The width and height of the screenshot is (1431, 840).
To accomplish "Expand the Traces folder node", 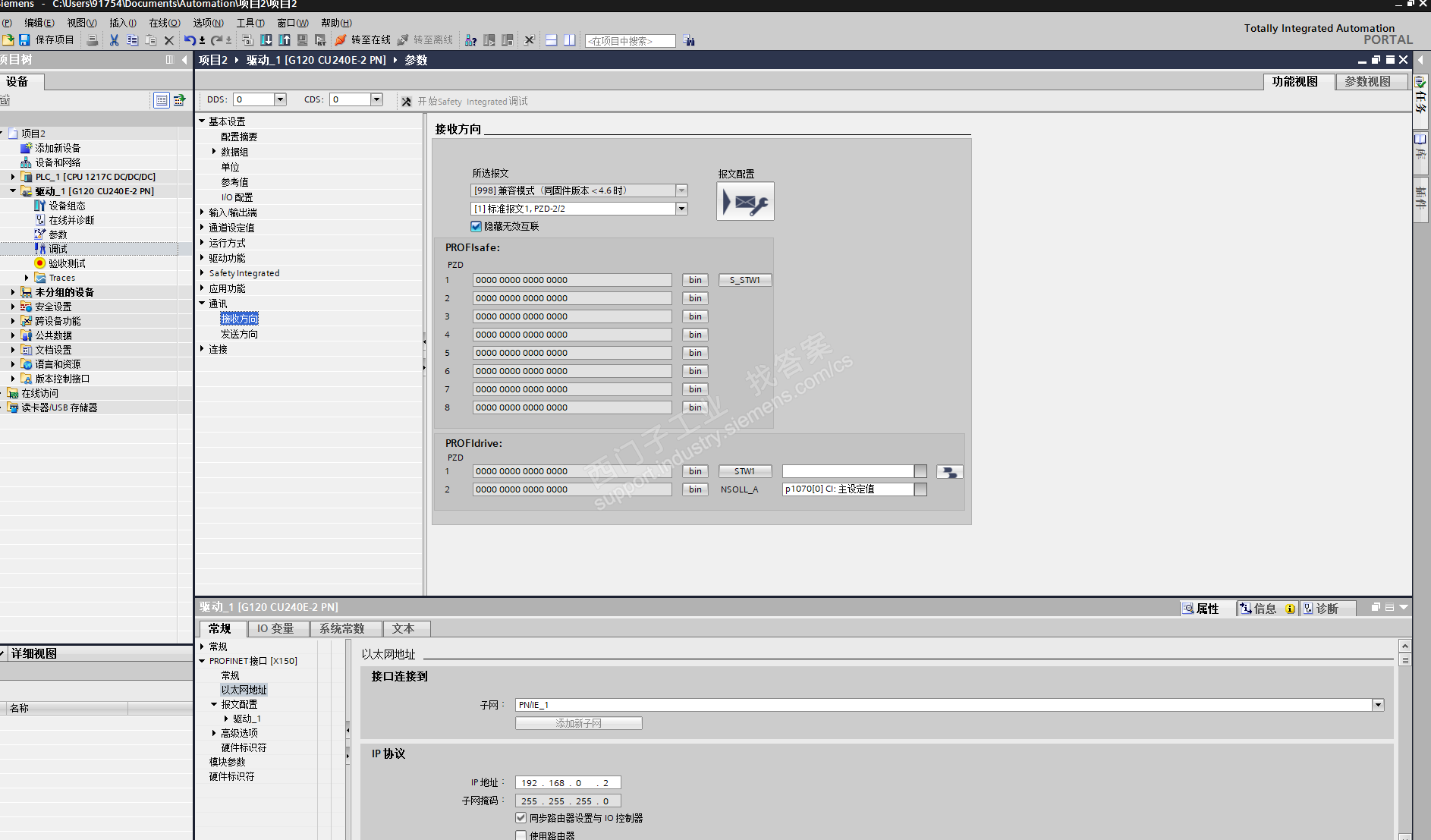I will click(x=27, y=278).
